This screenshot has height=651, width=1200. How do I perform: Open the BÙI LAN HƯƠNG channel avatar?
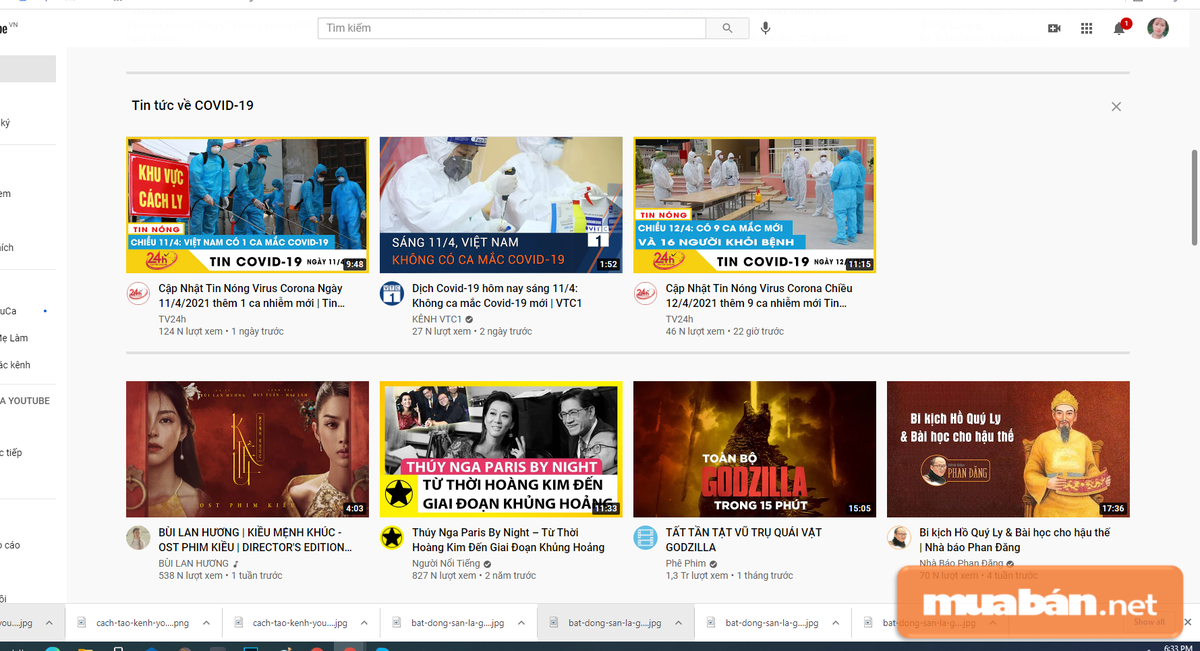[x=138, y=538]
